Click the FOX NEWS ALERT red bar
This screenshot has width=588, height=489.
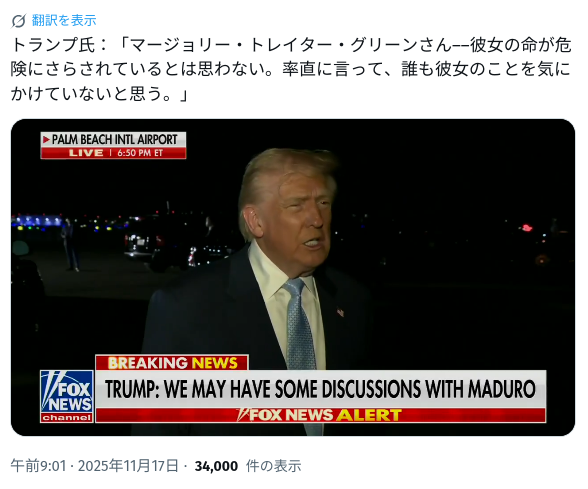[x=320, y=415]
